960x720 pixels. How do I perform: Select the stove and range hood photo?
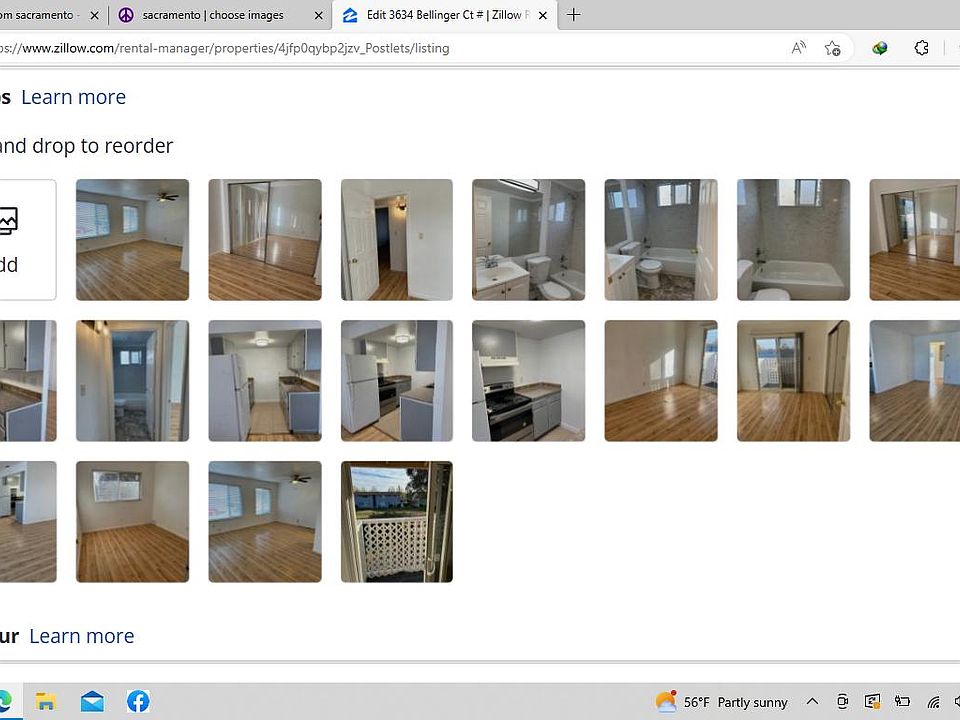tap(528, 381)
